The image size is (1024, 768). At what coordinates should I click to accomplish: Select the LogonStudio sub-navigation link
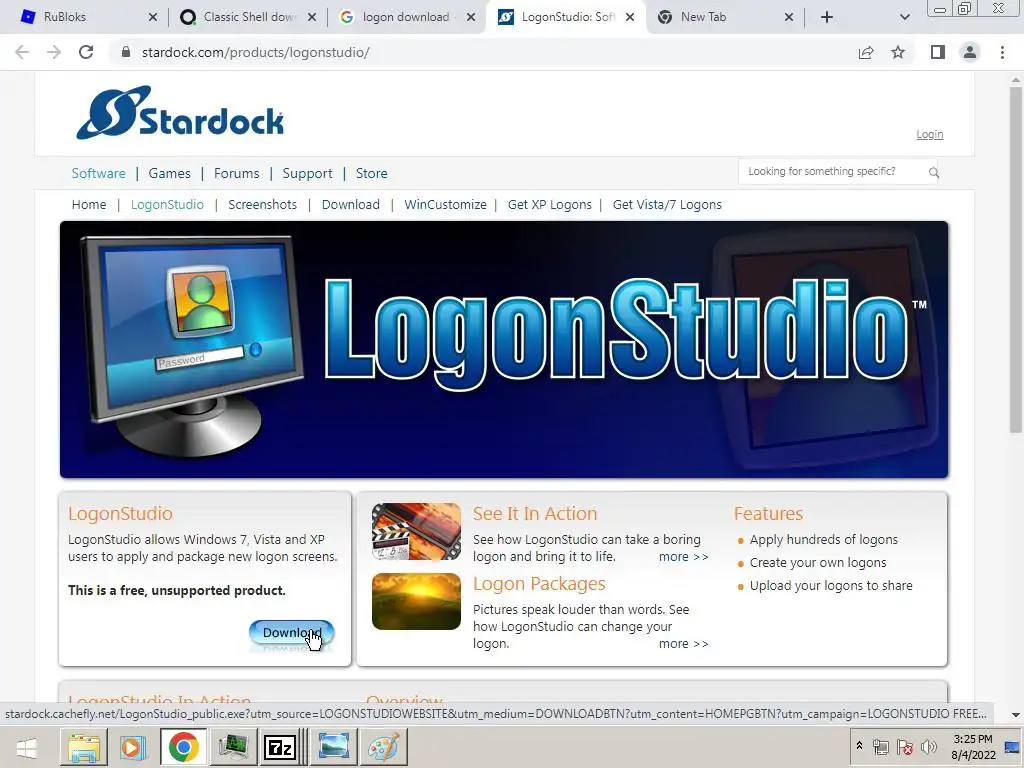(x=167, y=204)
